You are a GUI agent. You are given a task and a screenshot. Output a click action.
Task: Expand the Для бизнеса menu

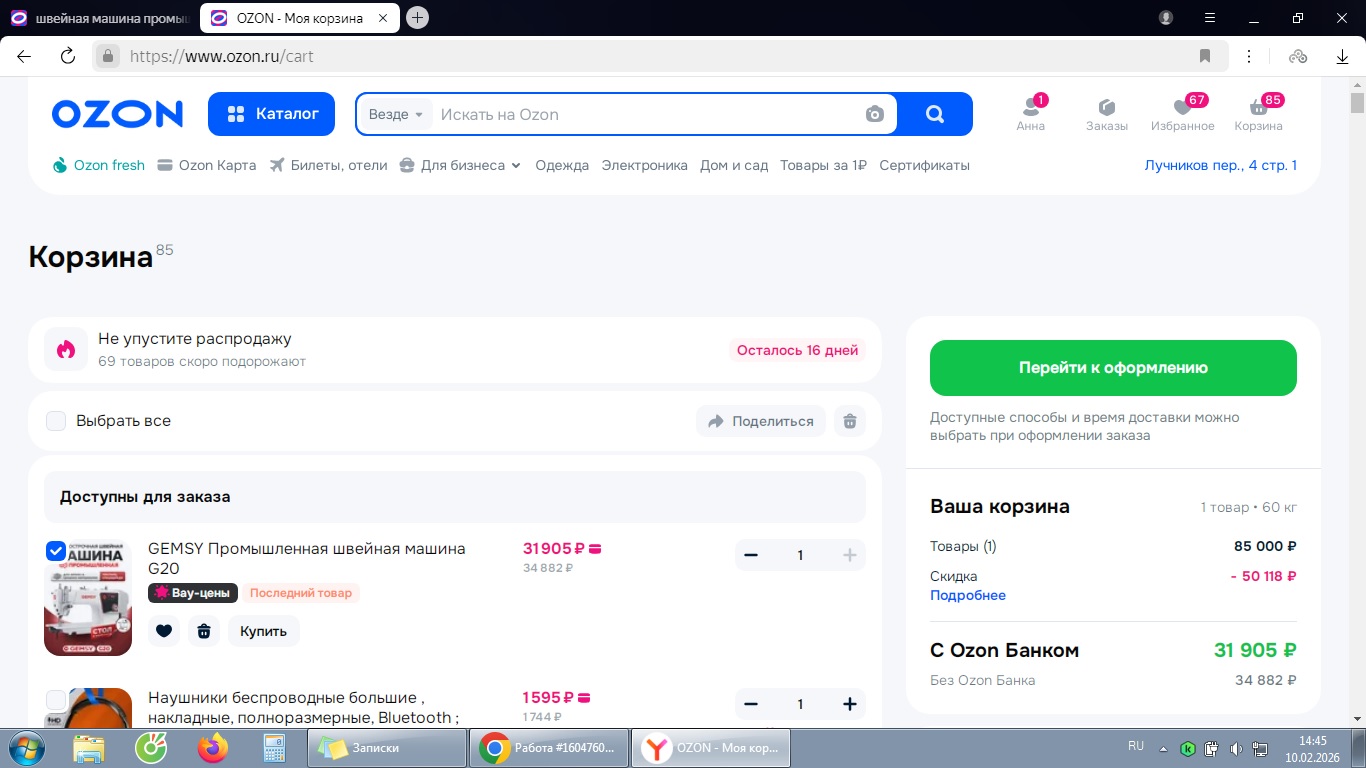click(x=460, y=165)
